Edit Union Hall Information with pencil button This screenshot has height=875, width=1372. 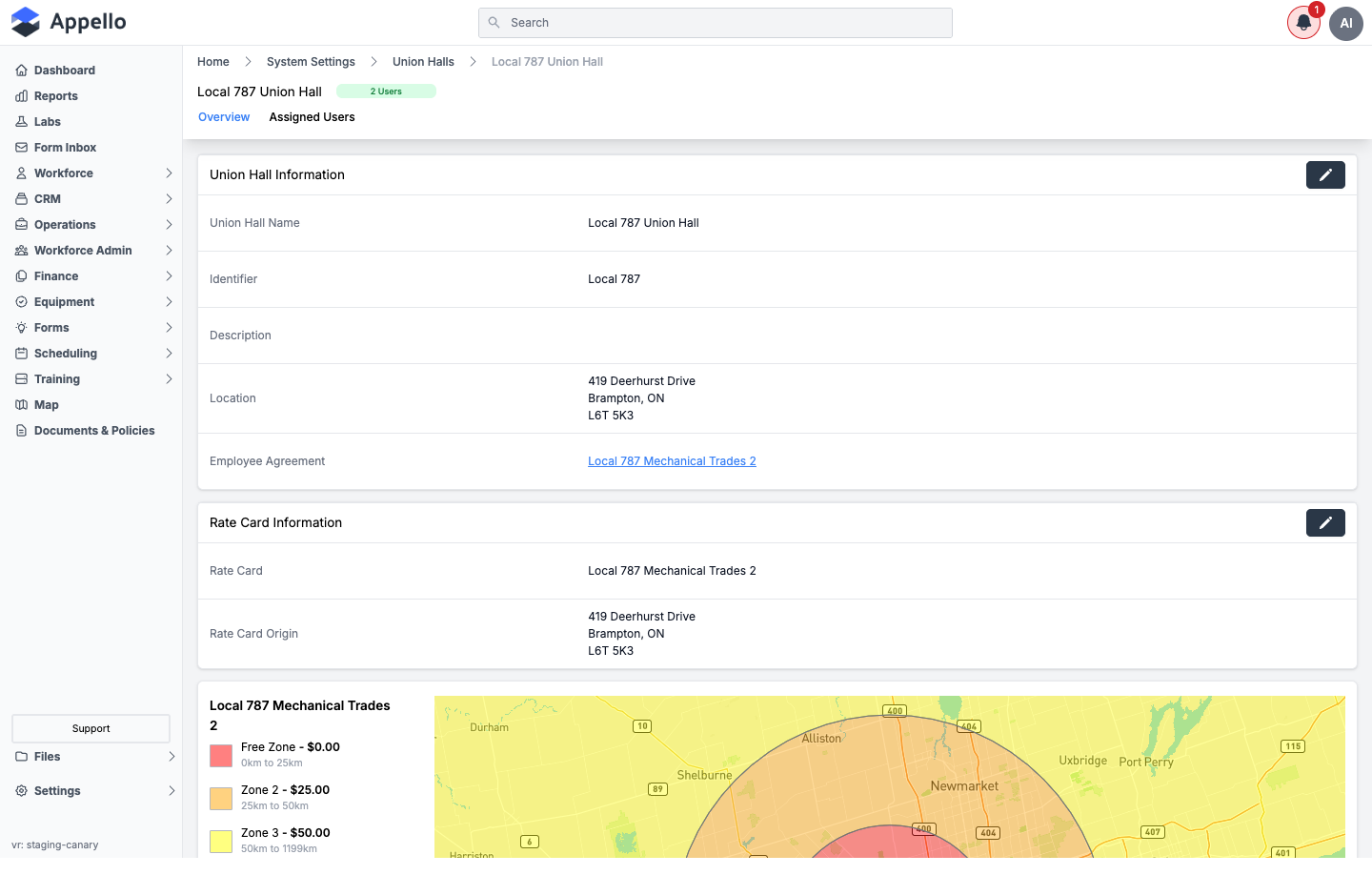pyautogui.click(x=1325, y=175)
